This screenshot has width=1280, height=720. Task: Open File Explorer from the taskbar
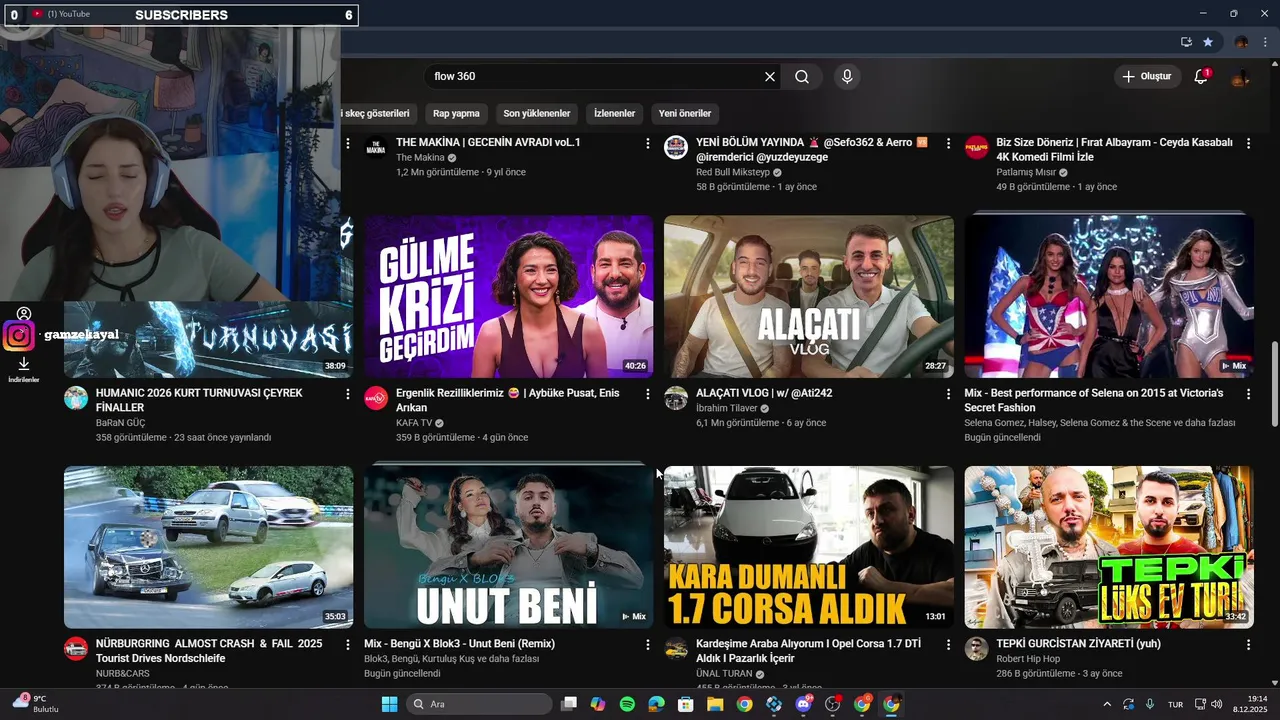click(x=715, y=704)
